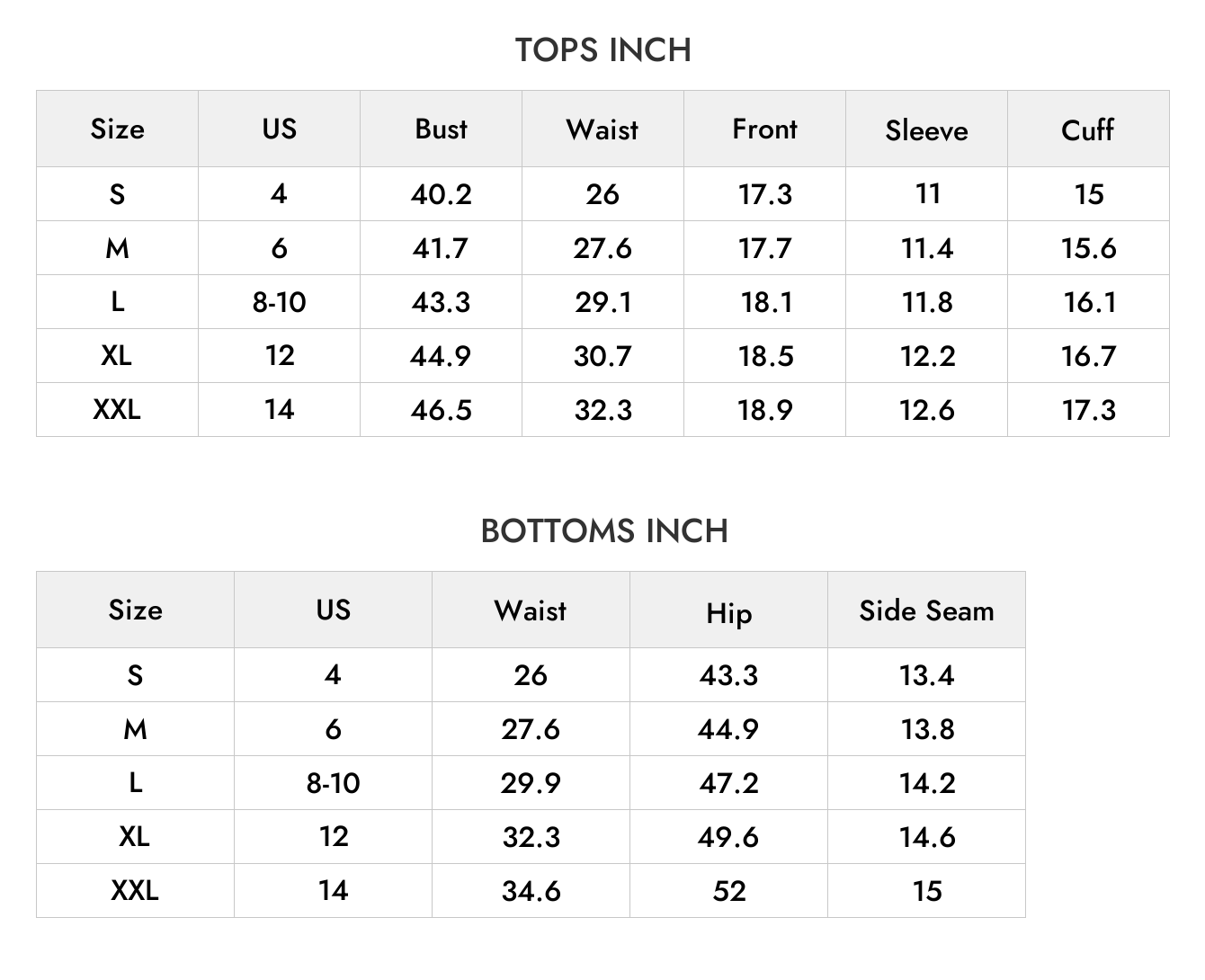Click the Front column header
This screenshot has width=1205, height=980.
tap(764, 129)
